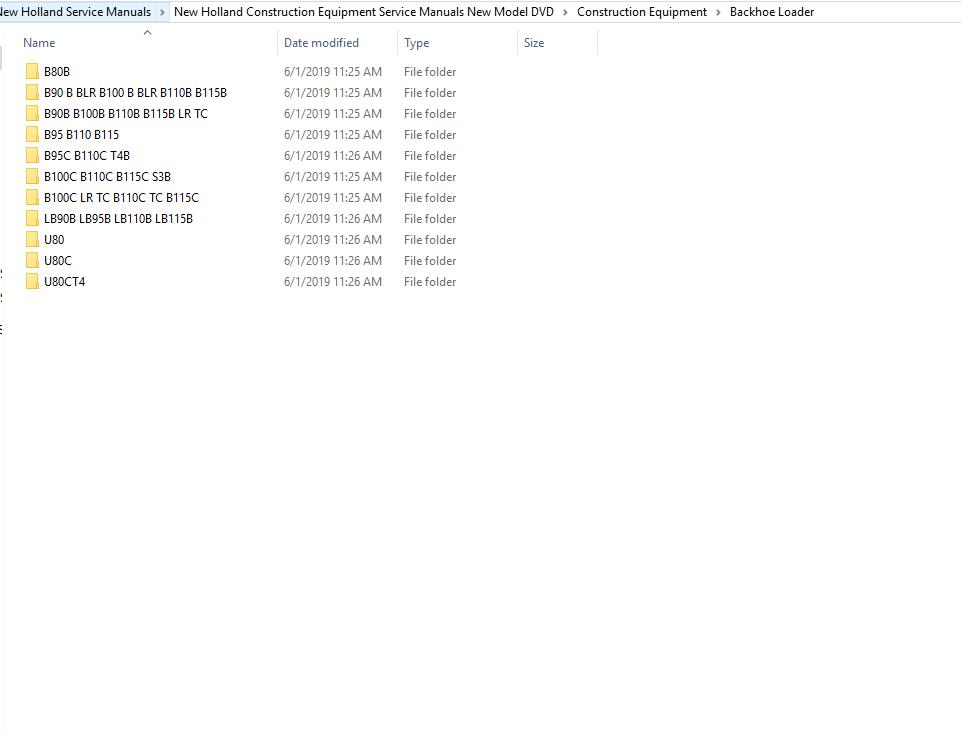Select folder name B90 B BLR B100 B BLR B110B B115B
This screenshot has height=732, width=961.
tap(135, 93)
